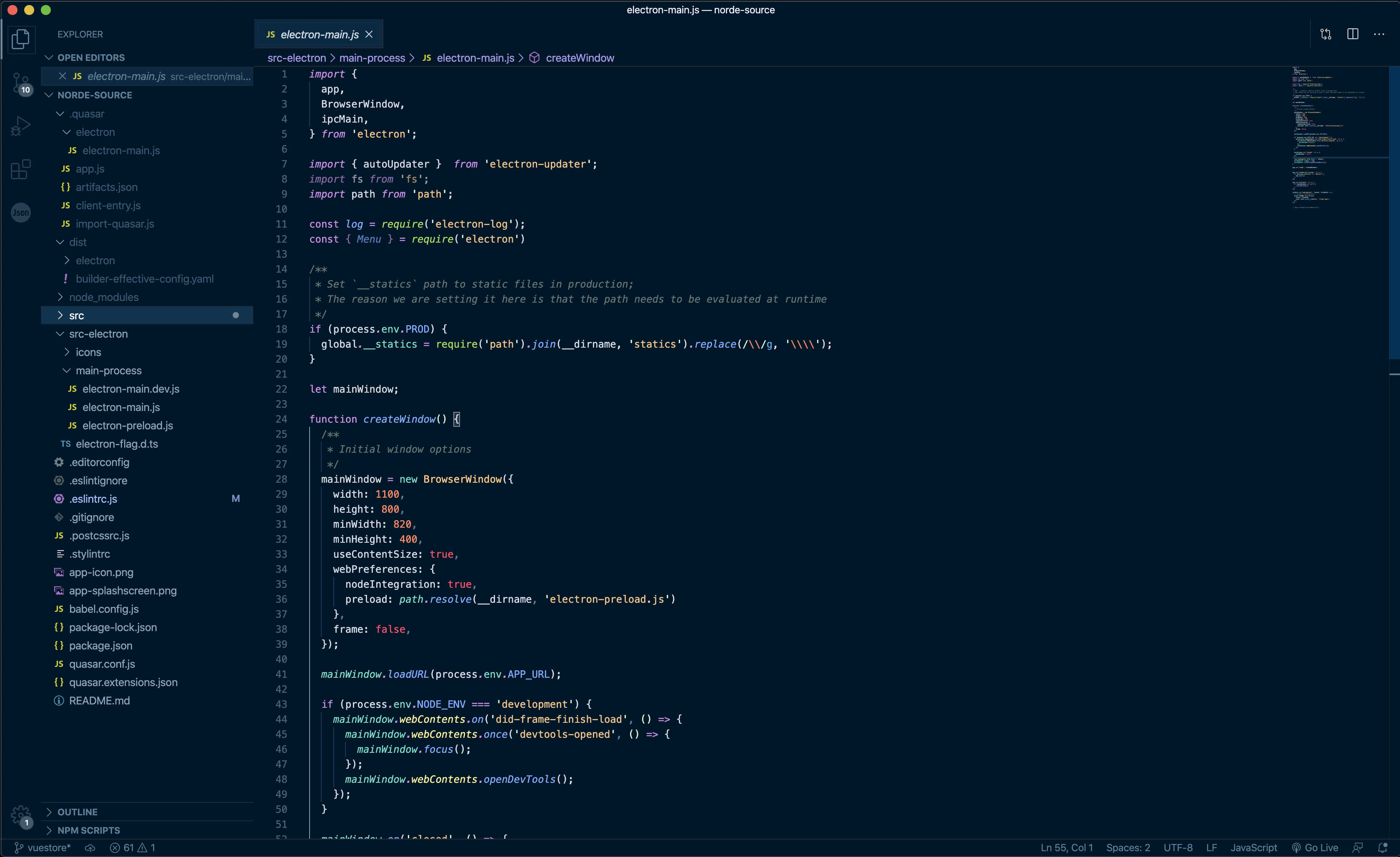Screen dimensions: 1400x857
Task: Change encoding via UTF-8 status item
Action: pyautogui.click(x=1177, y=847)
